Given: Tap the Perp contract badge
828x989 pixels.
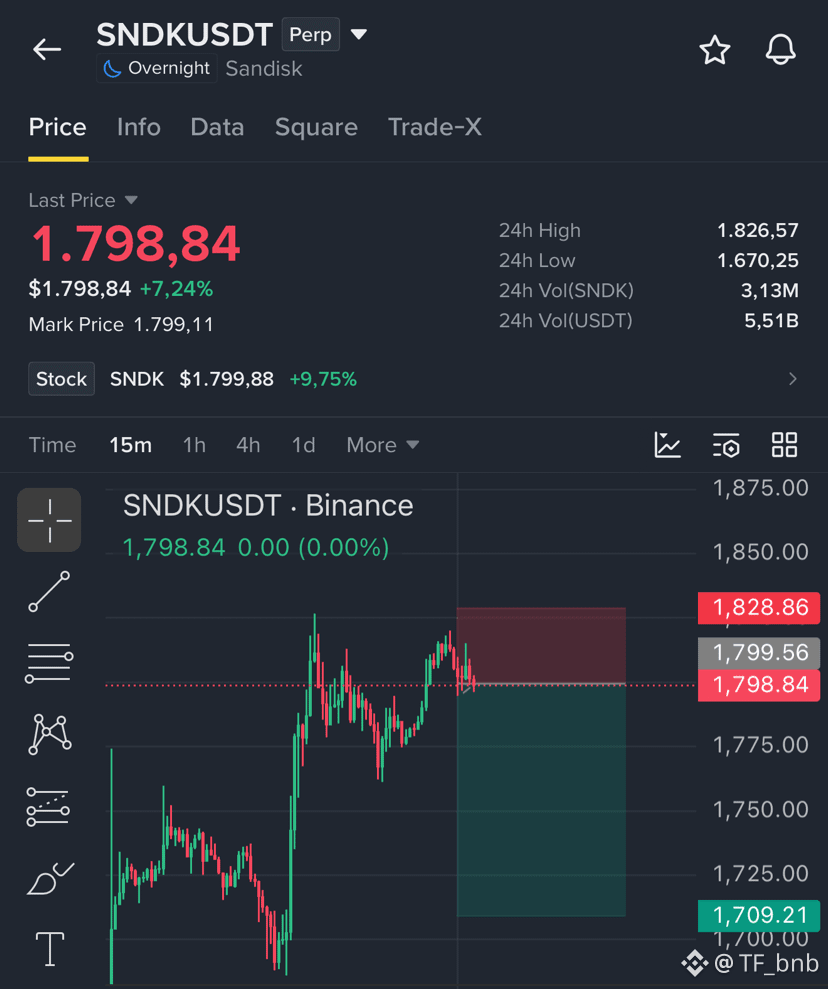Looking at the screenshot, I should pyautogui.click(x=310, y=35).
